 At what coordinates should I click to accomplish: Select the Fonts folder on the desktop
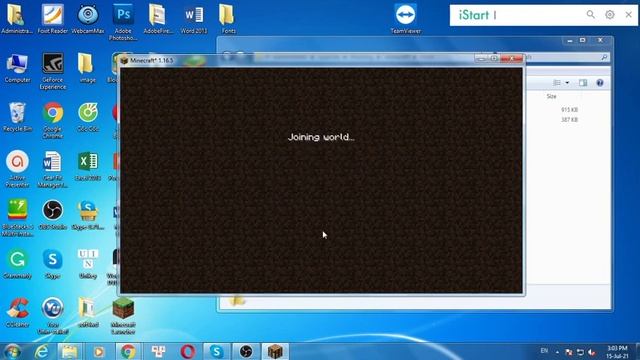point(228,18)
